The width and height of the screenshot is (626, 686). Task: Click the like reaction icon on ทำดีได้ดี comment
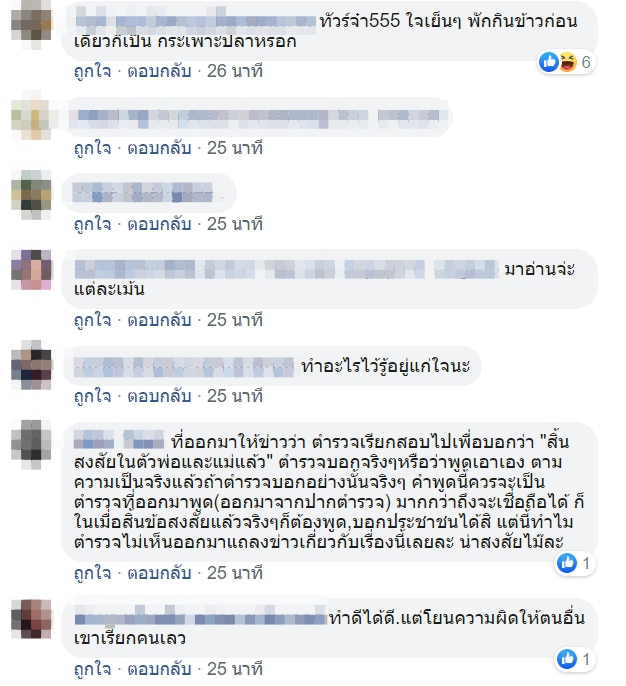coord(567,658)
